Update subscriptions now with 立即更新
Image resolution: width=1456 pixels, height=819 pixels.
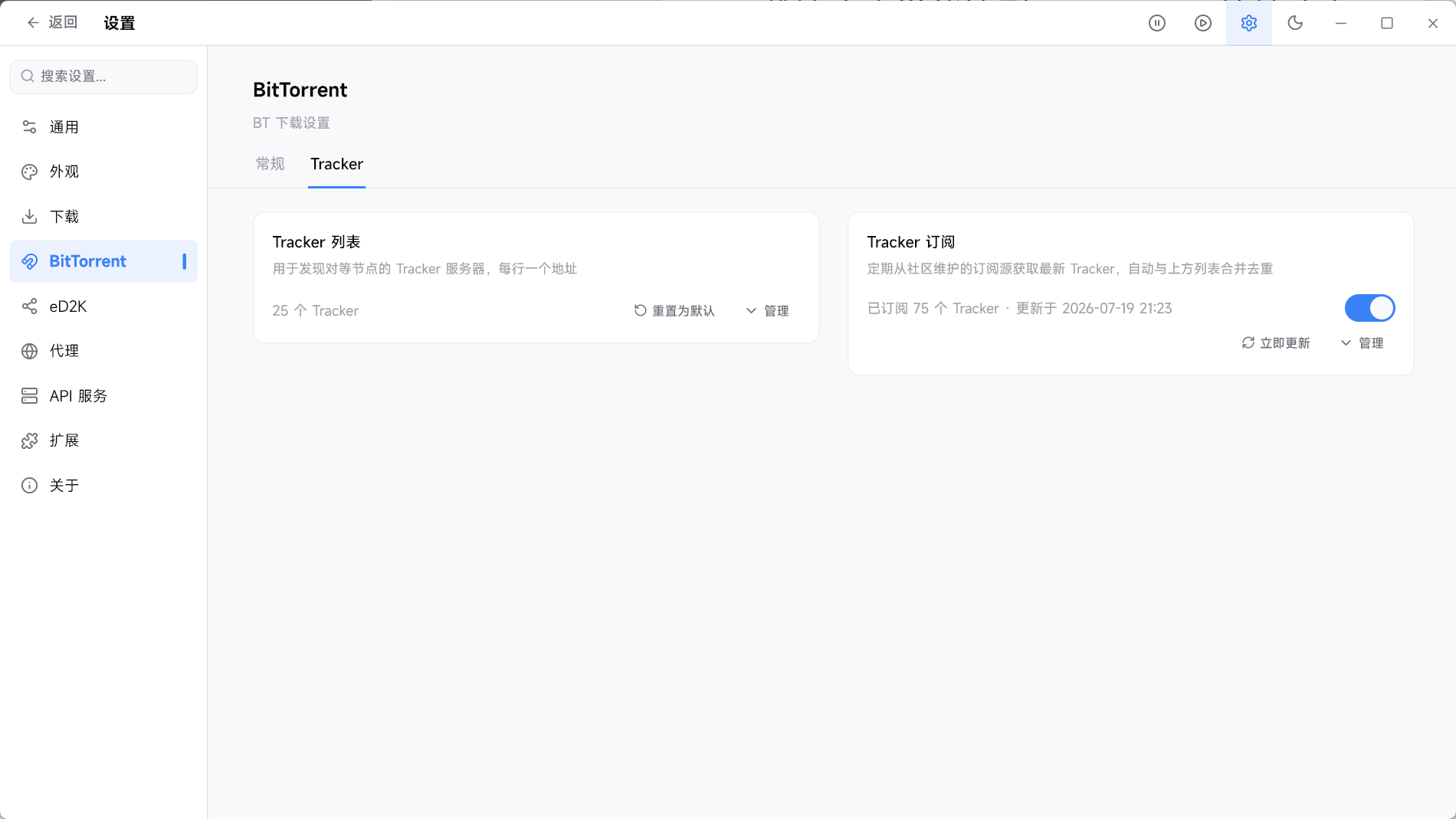tap(1276, 342)
